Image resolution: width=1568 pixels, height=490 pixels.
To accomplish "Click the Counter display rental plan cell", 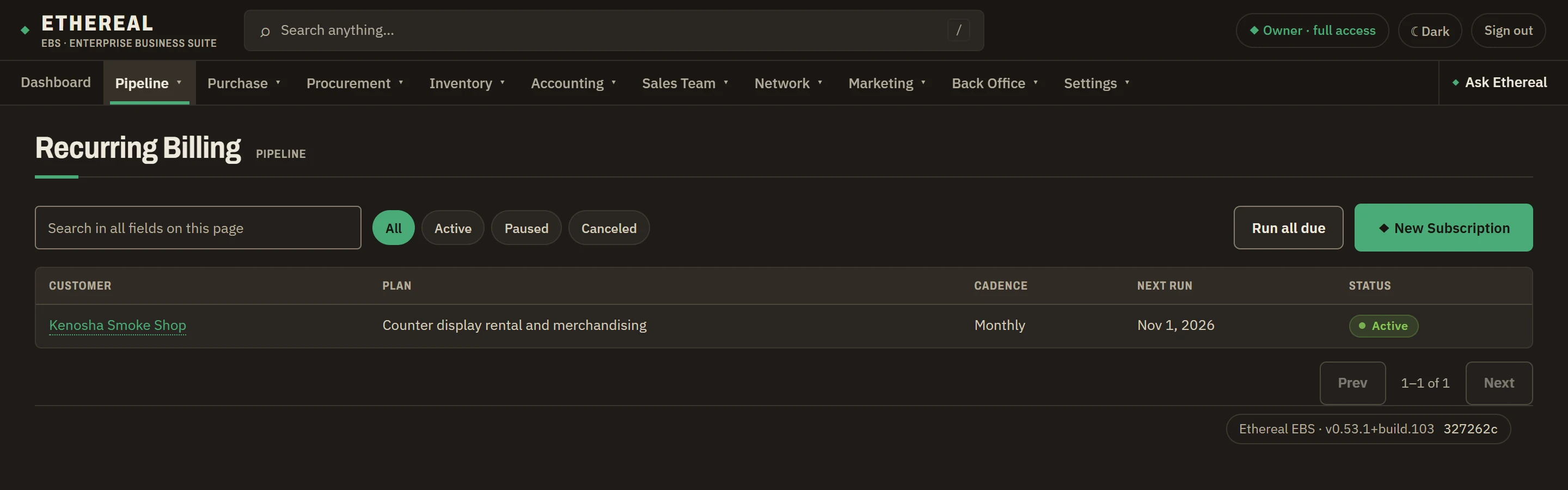I will click(514, 325).
